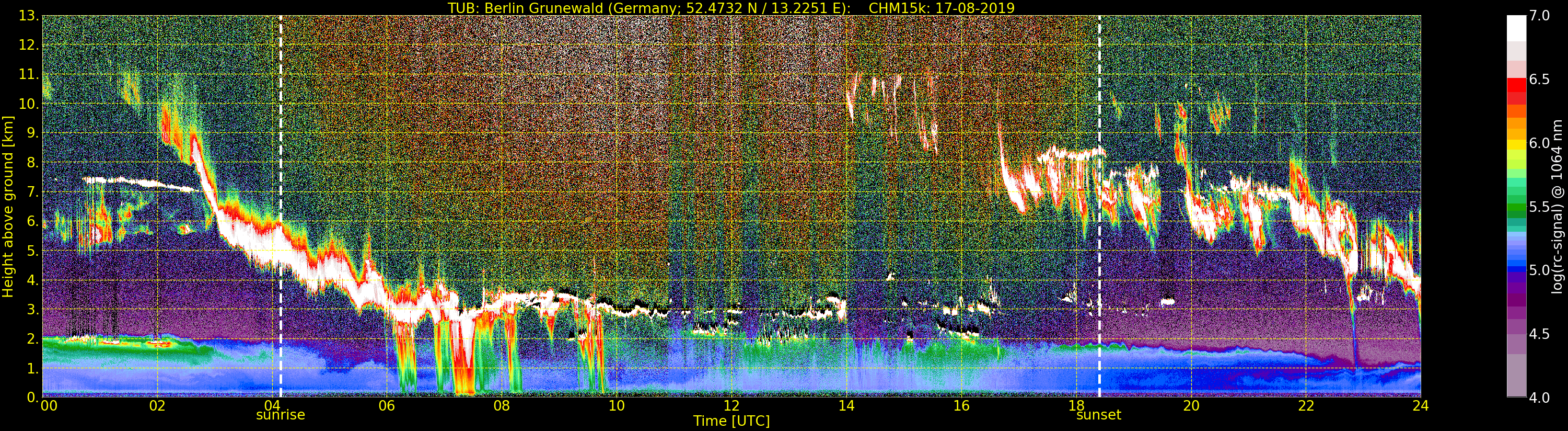
Task: Click height axis tick label '9.'
Action: coord(32,133)
